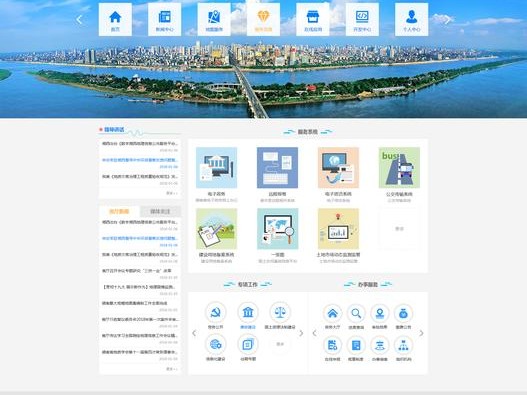Open the online application form icon
The height and width of the screenshot is (395, 527).
pyautogui.click(x=332, y=345)
